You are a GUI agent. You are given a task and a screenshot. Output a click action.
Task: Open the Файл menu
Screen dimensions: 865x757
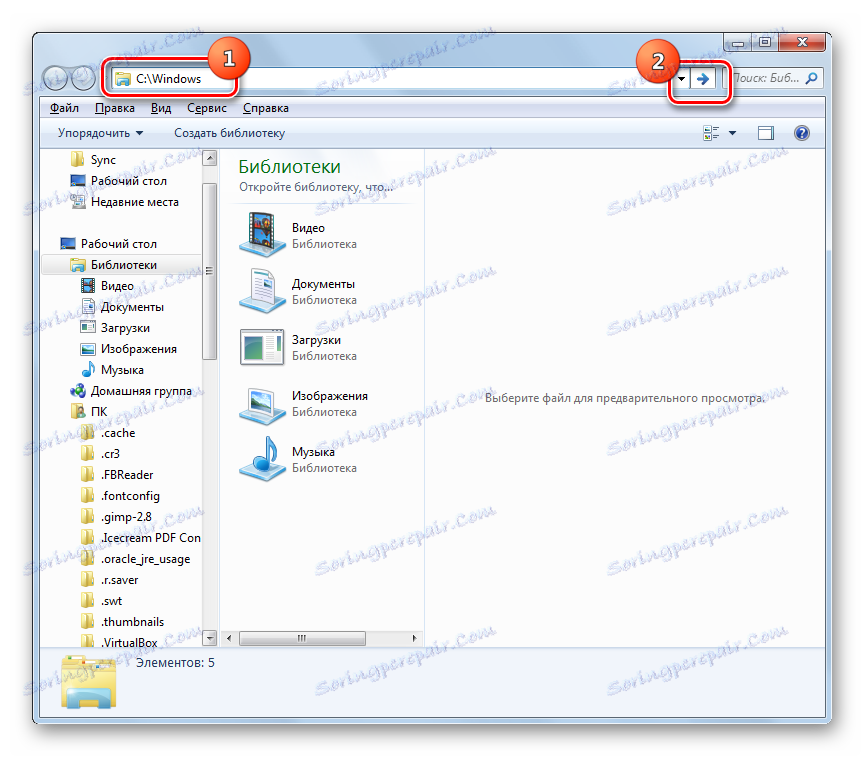pos(65,108)
